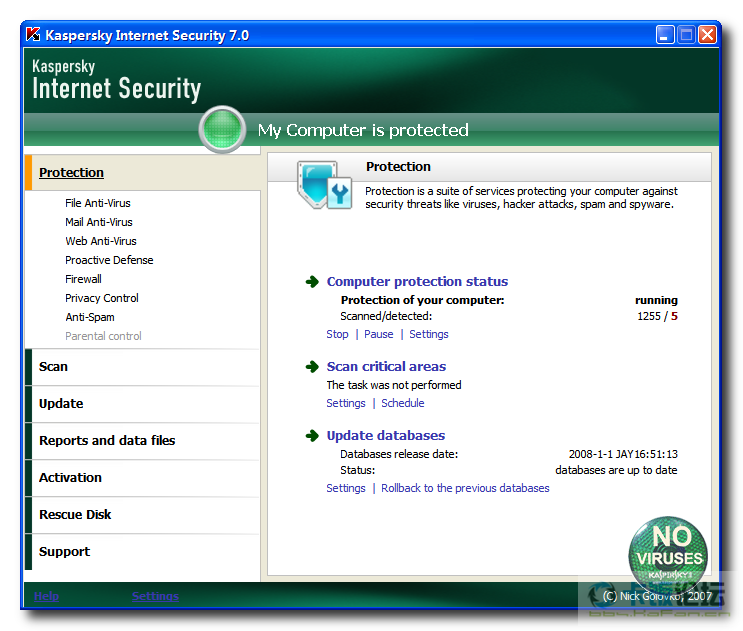Open Computer protection status heading link
The width and height of the screenshot is (743, 631).
417,281
